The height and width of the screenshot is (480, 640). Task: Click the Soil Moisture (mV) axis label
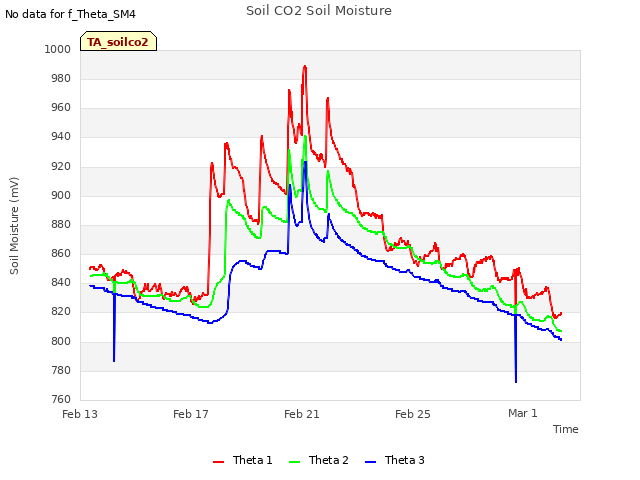(x=14, y=226)
